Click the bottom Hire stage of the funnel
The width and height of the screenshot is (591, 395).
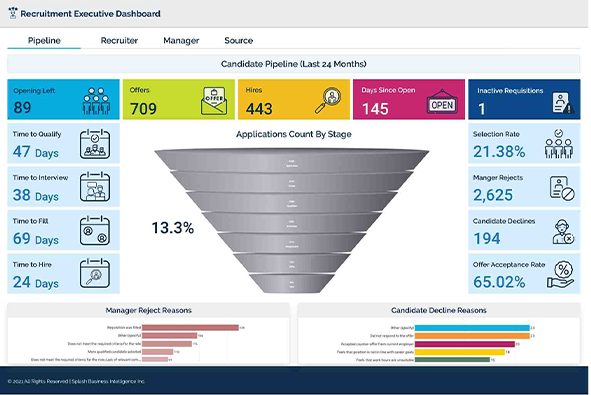(x=292, y=283)
